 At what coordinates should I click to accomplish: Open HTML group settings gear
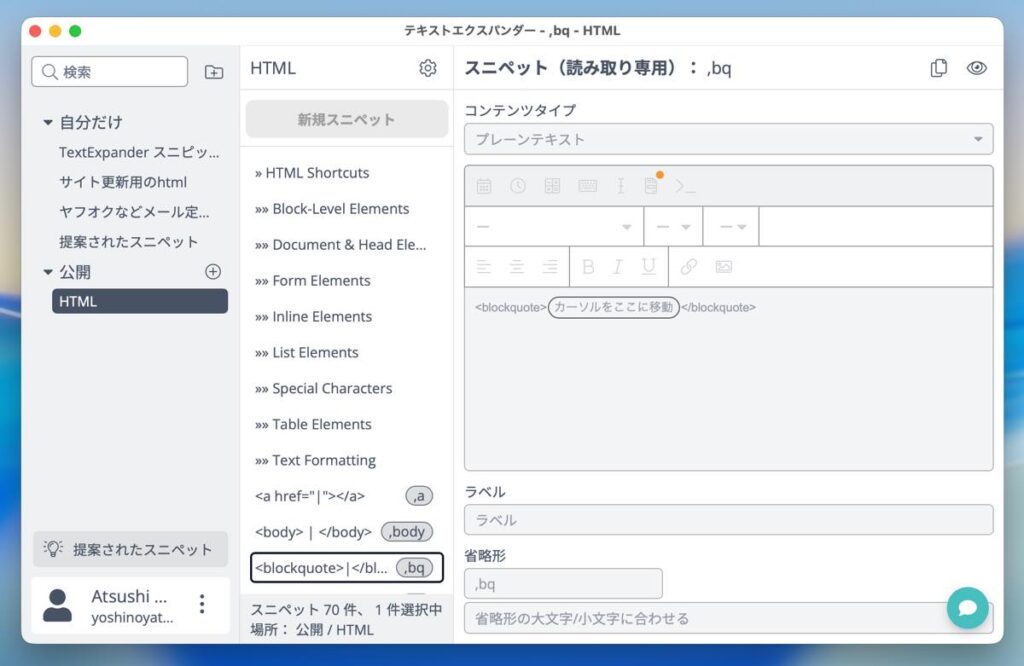pyautogui.click(x=428, y=68)
